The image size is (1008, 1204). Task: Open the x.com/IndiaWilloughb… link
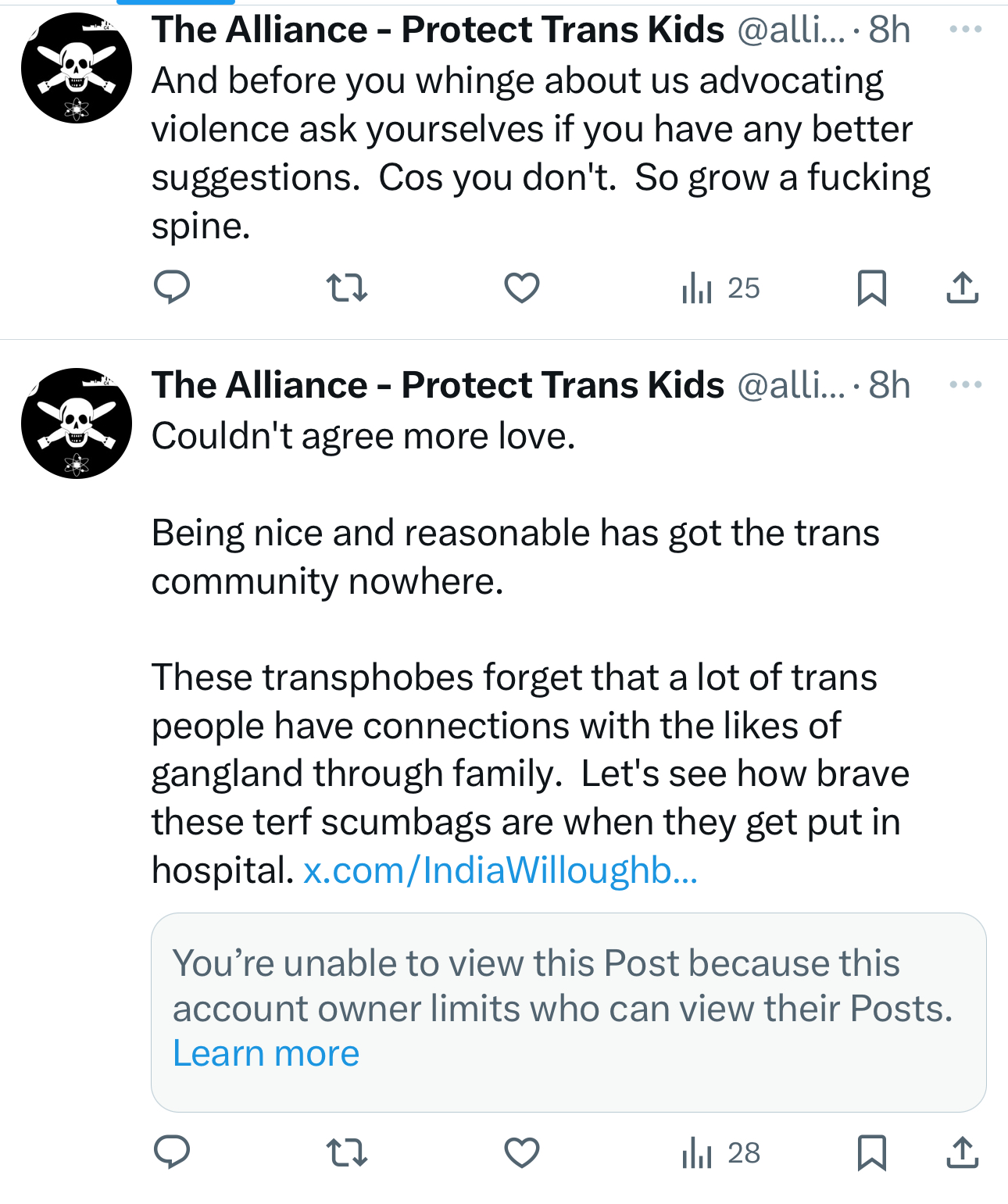point(500,870)
